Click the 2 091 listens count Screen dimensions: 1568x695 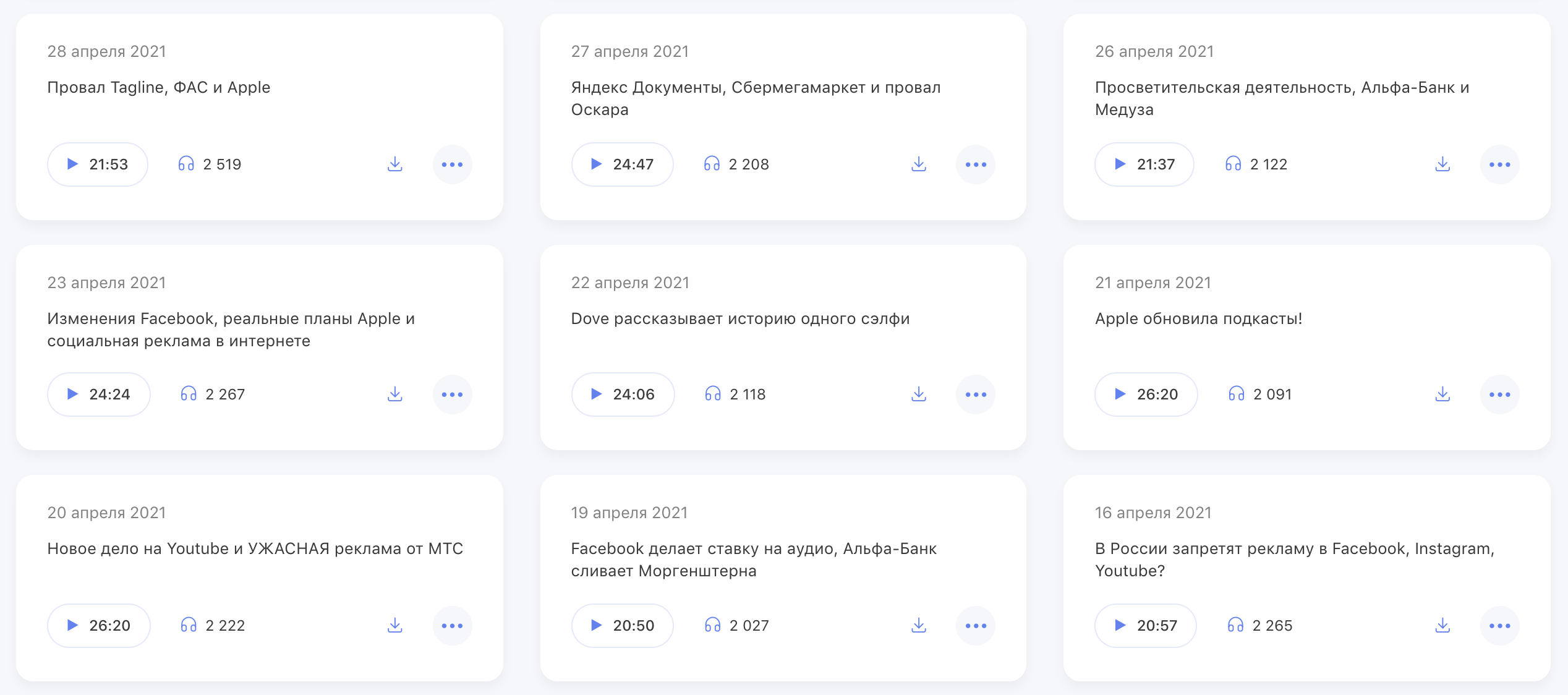1272,394
